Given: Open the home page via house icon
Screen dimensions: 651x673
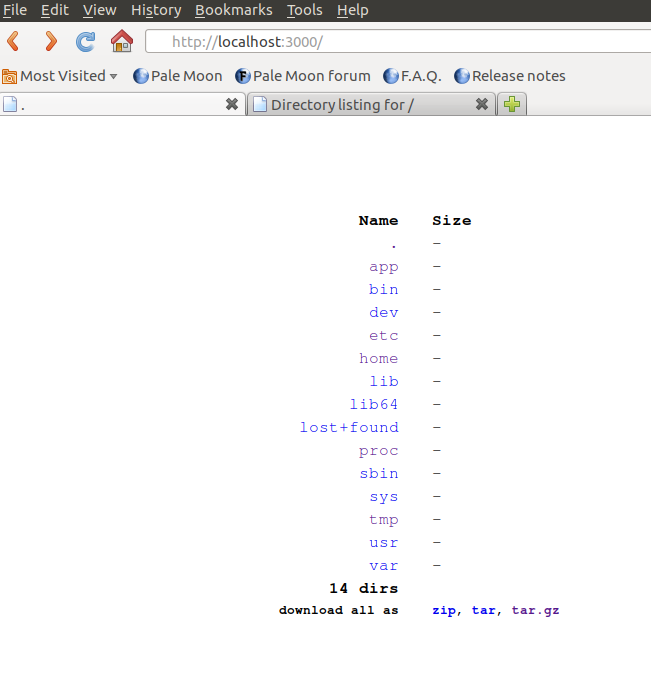Looking at the screenshot, I should pyautogui.click(x=122, y=41).
